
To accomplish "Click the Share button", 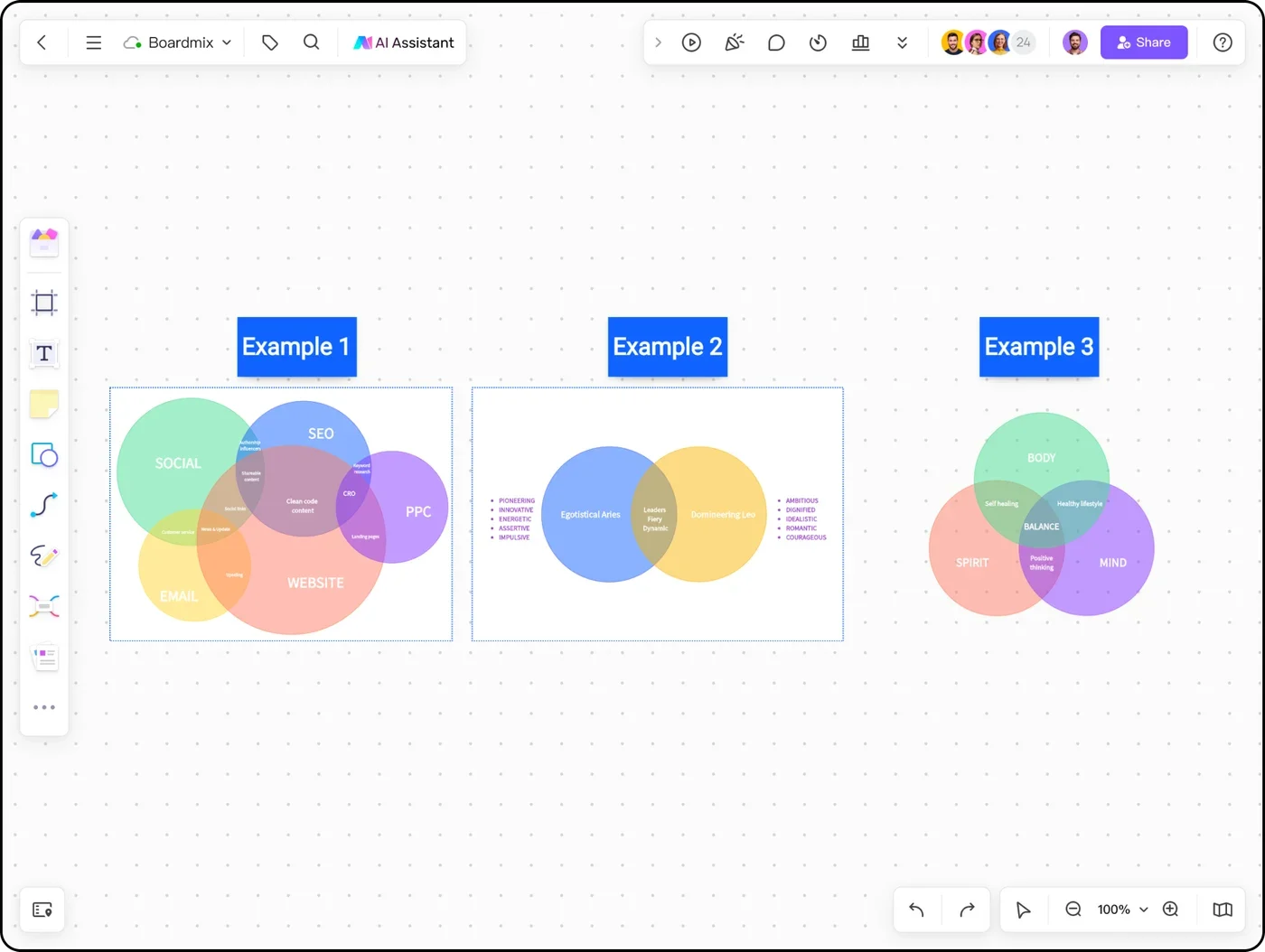I will click(x=1144, y=42).
